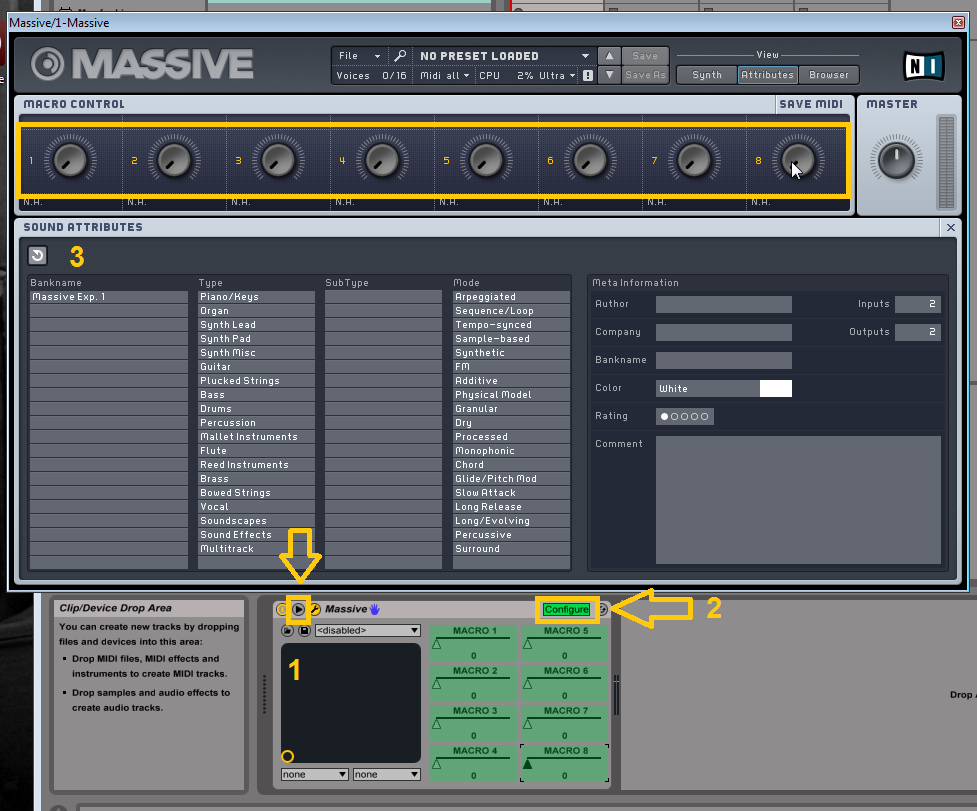Click the Macro 8 knob in Massive
Image resolution: width=977 pixels, height=811 pixels.
[x=799, y=160]
